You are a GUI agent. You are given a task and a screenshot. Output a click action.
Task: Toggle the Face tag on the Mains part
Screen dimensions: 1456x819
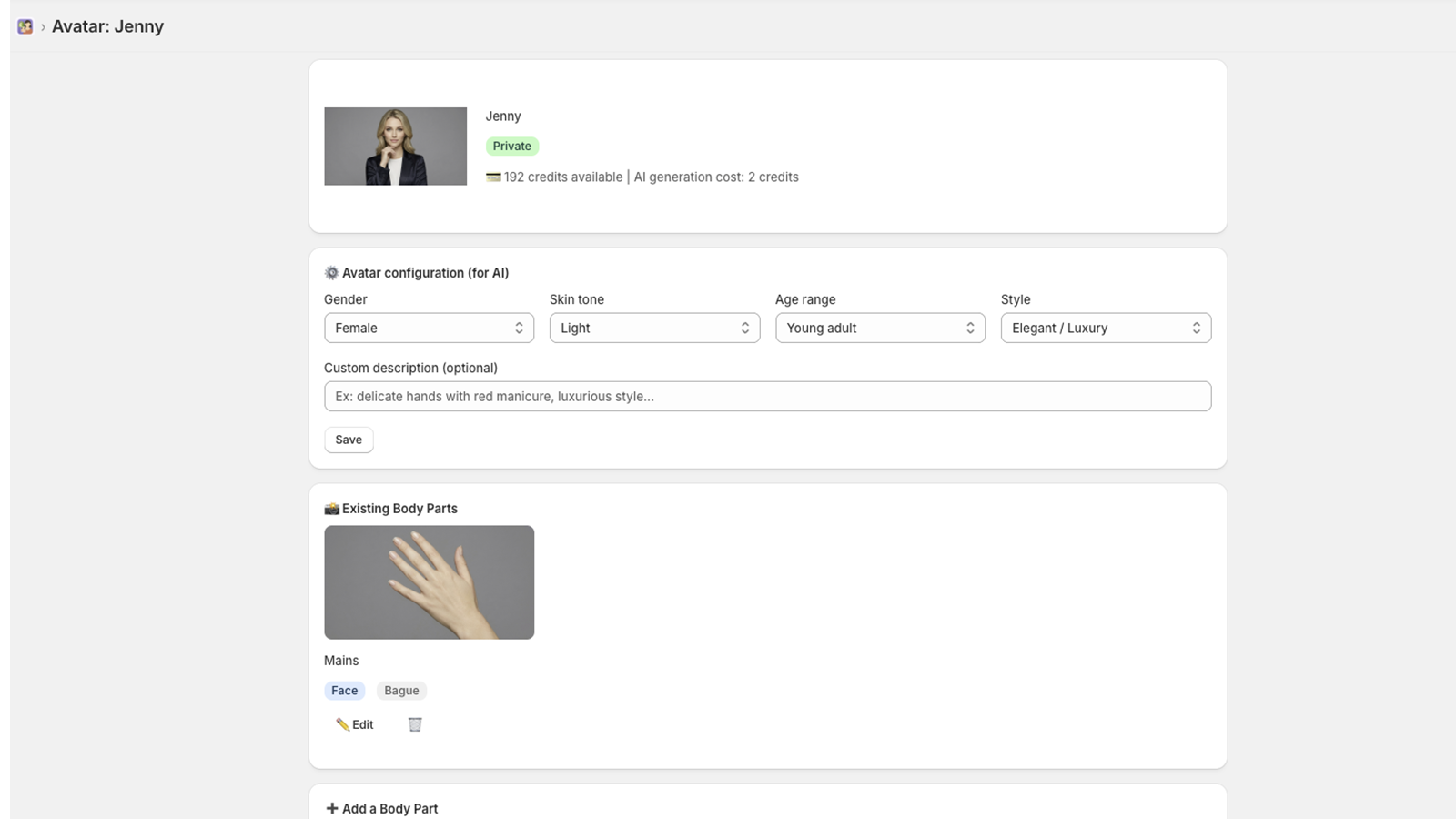344,690
